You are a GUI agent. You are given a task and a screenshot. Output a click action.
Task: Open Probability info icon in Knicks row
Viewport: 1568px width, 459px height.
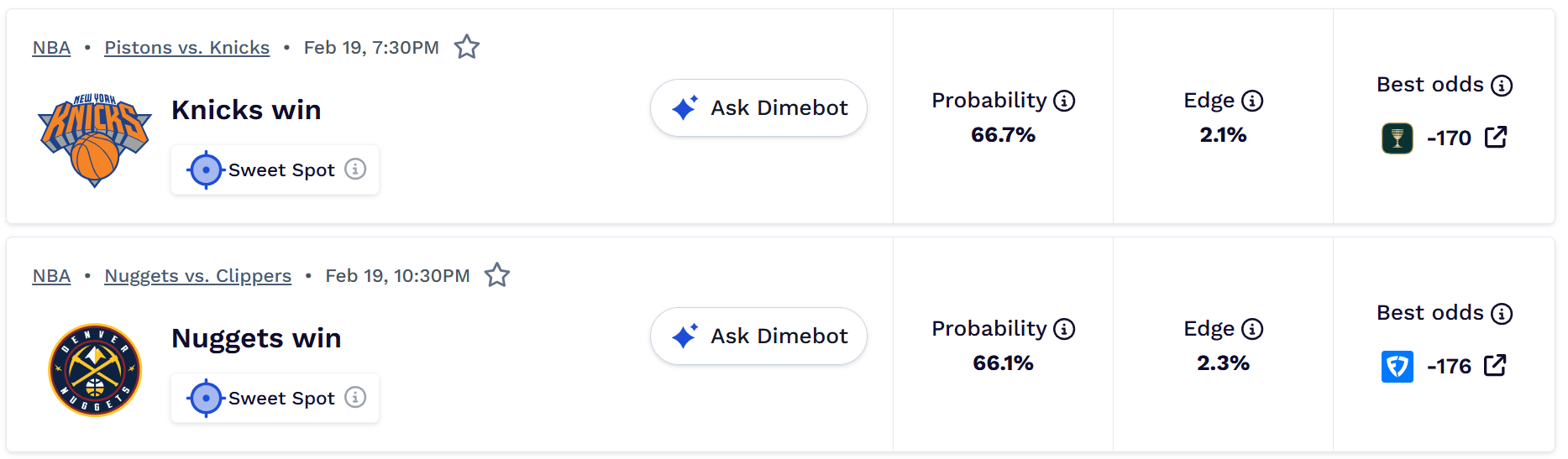(1064, 101)
